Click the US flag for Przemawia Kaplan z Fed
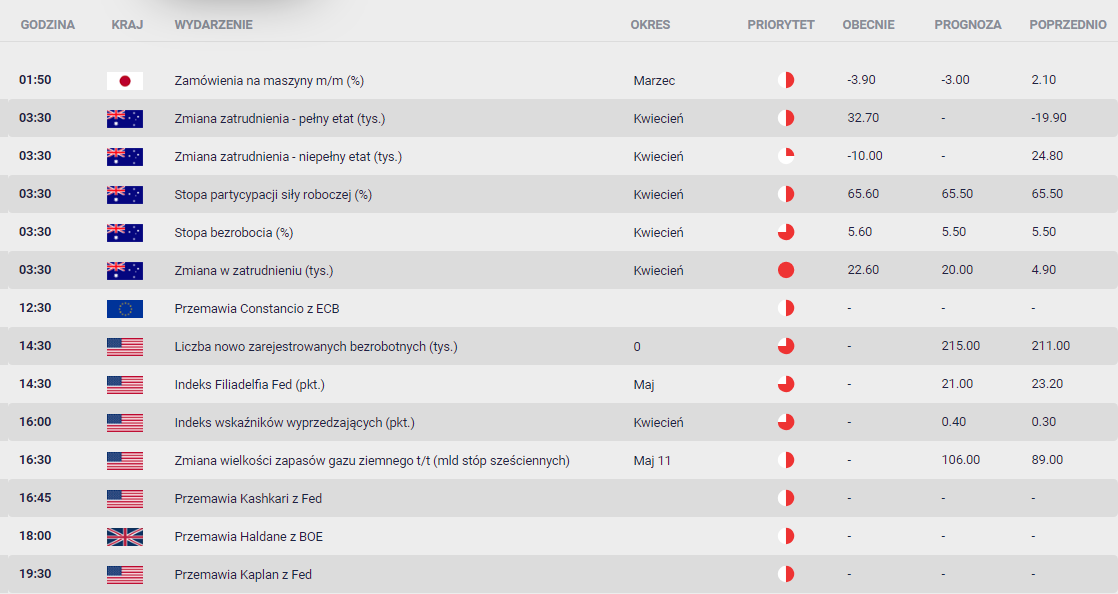 click(125, 575)
